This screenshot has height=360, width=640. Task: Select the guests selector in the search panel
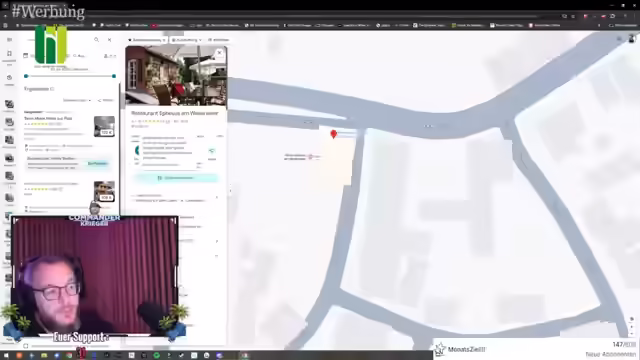point(109,56)
